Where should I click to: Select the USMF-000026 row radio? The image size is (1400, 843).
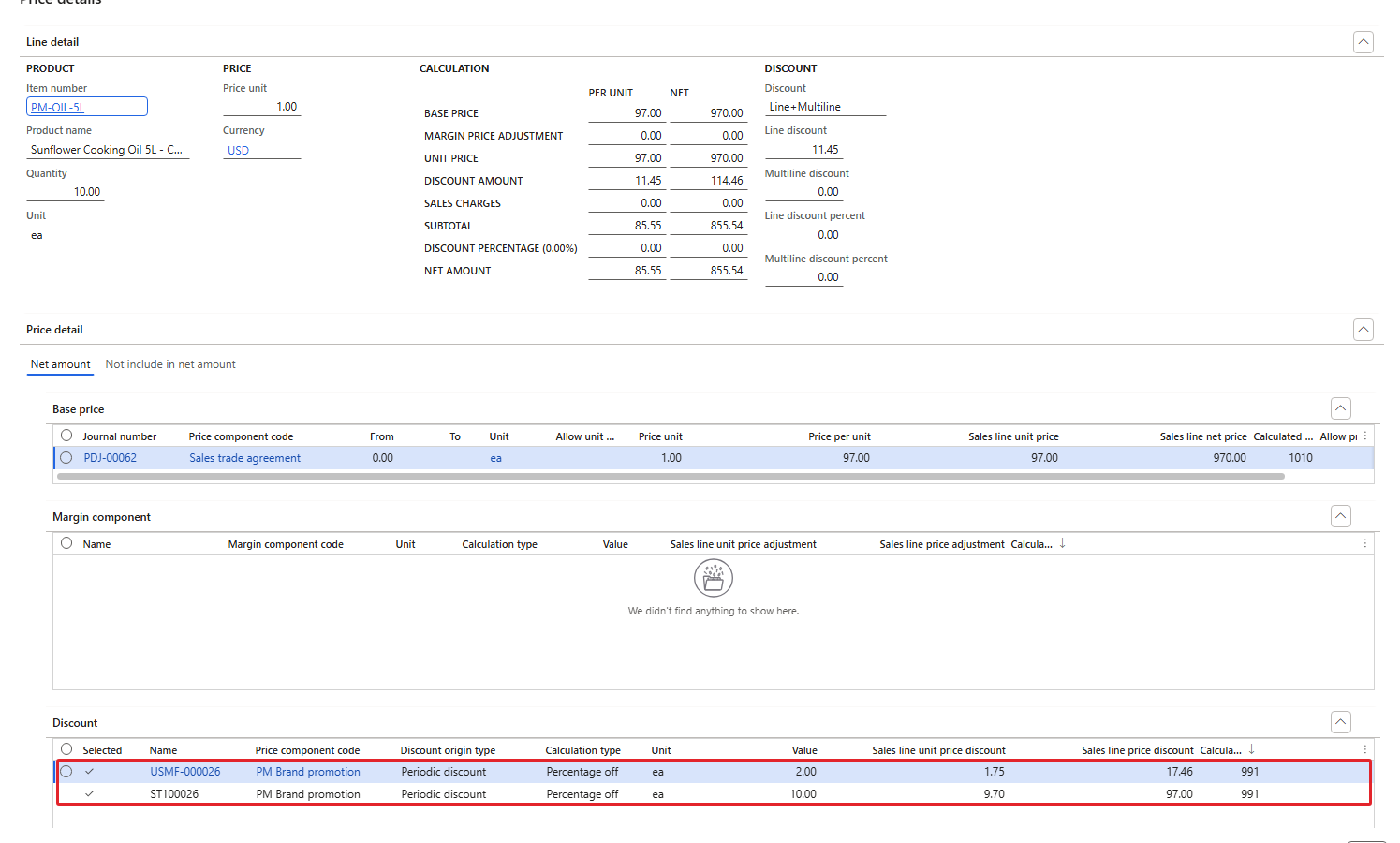pos(66,772)
